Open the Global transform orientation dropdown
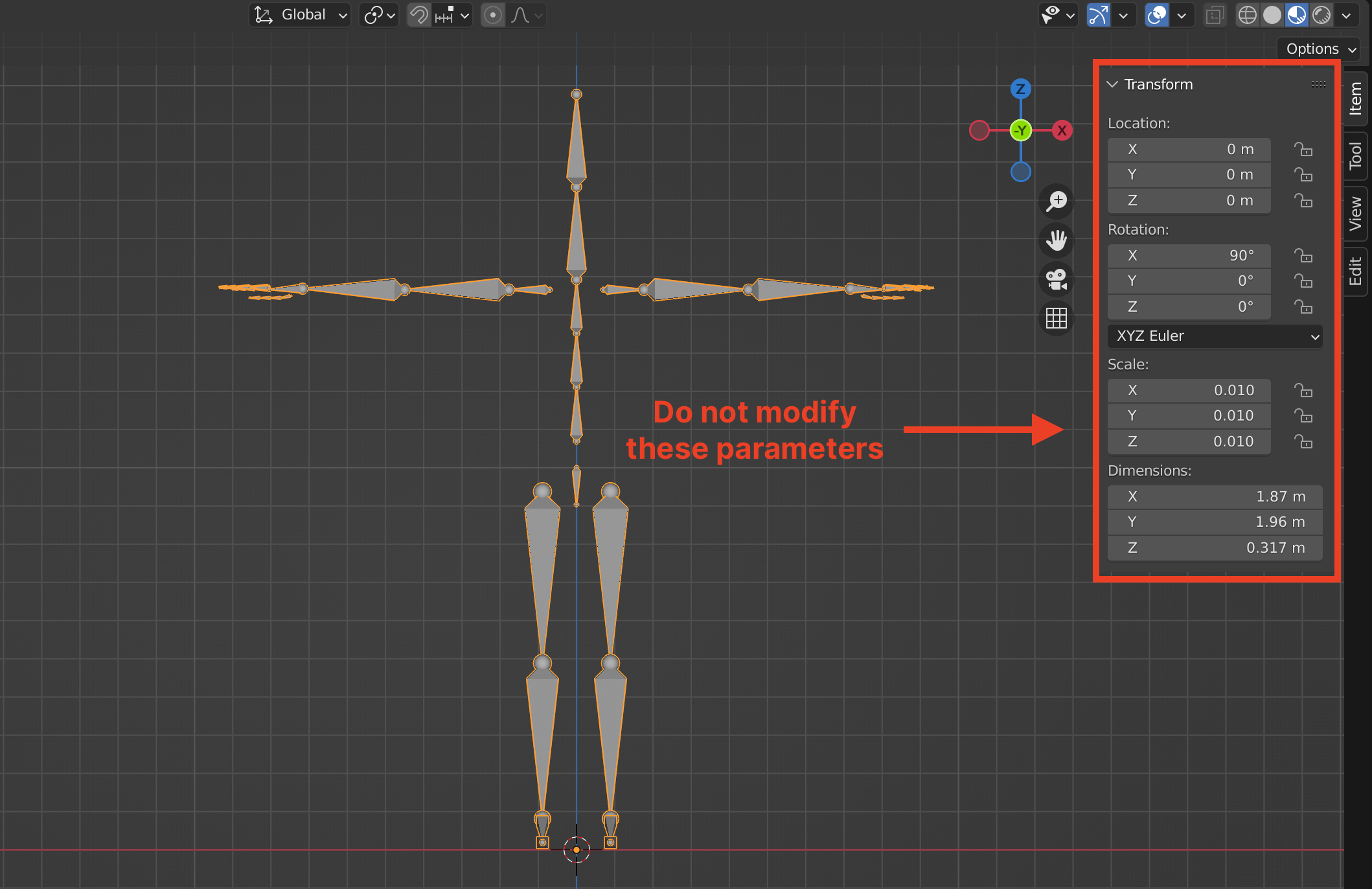 point(300,15)
